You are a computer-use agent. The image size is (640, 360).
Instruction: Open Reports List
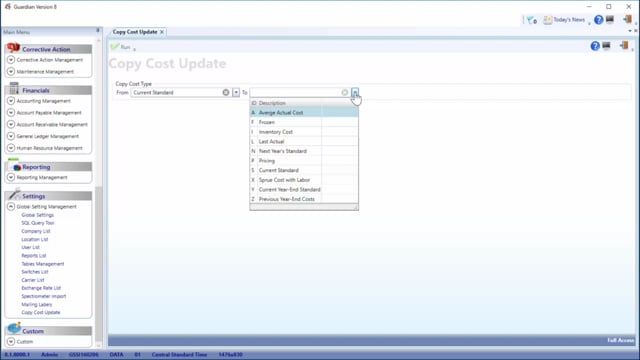click(34, 256)
